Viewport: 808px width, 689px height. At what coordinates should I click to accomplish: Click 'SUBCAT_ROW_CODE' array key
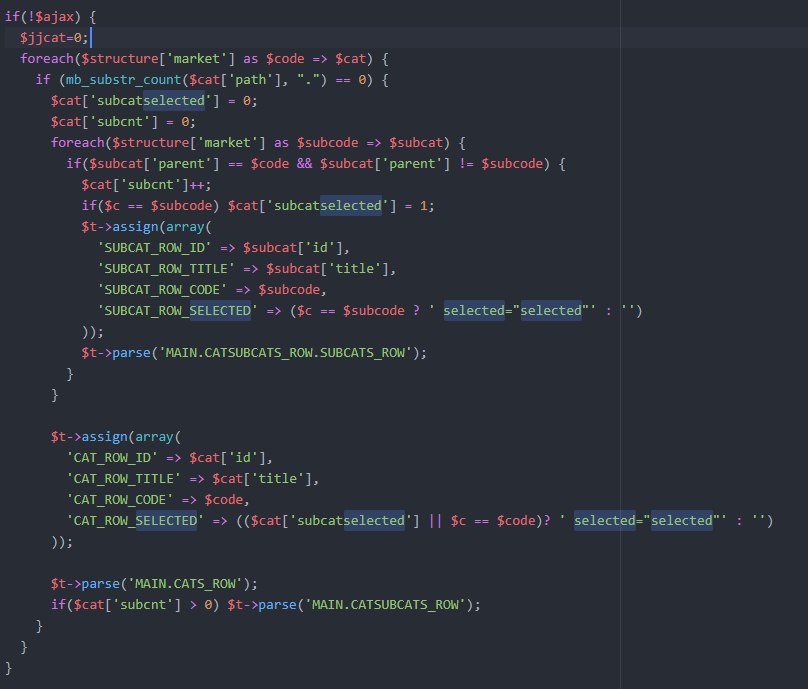pos(162,290)
